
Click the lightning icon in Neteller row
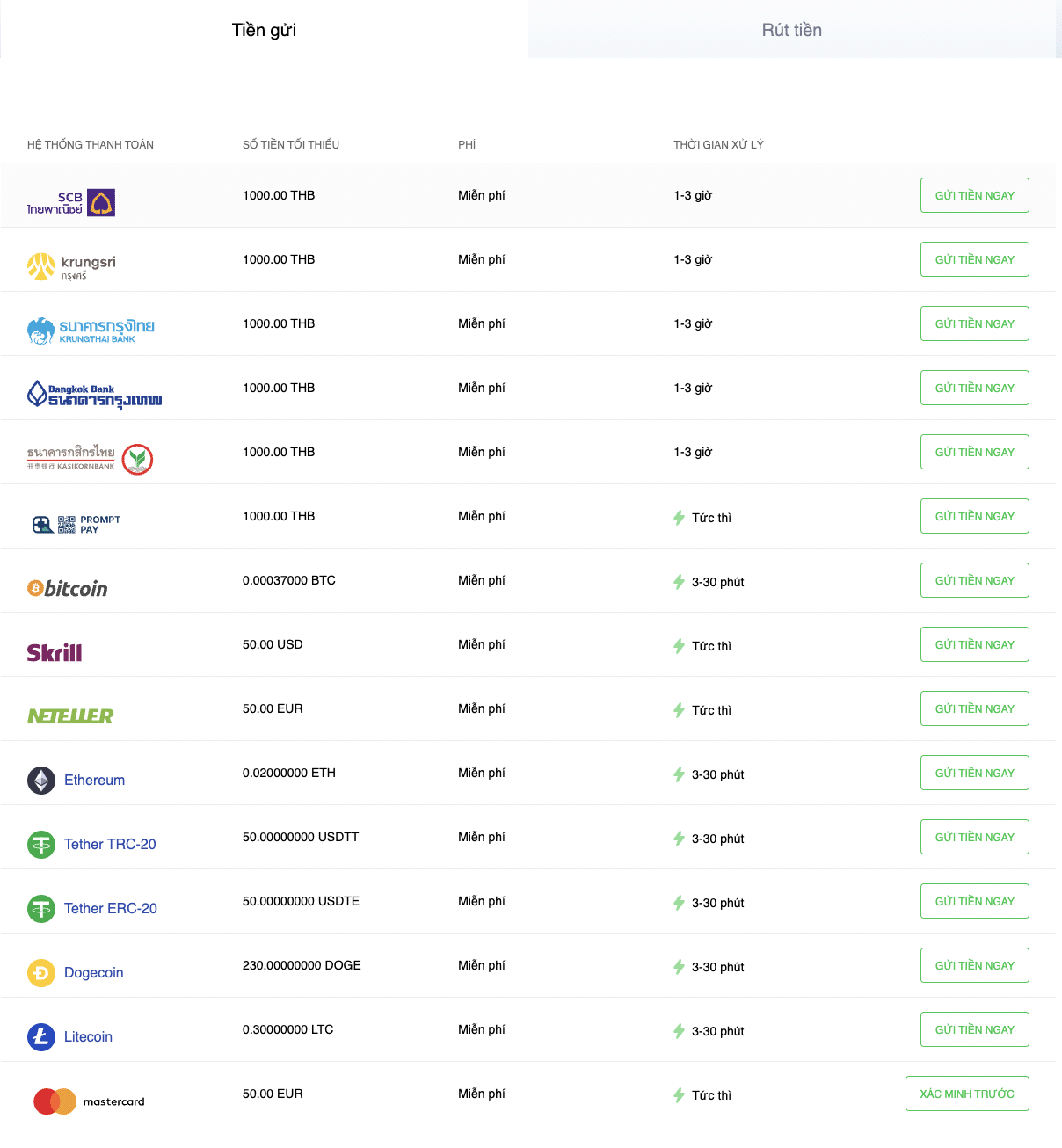(x=679, y=710)
